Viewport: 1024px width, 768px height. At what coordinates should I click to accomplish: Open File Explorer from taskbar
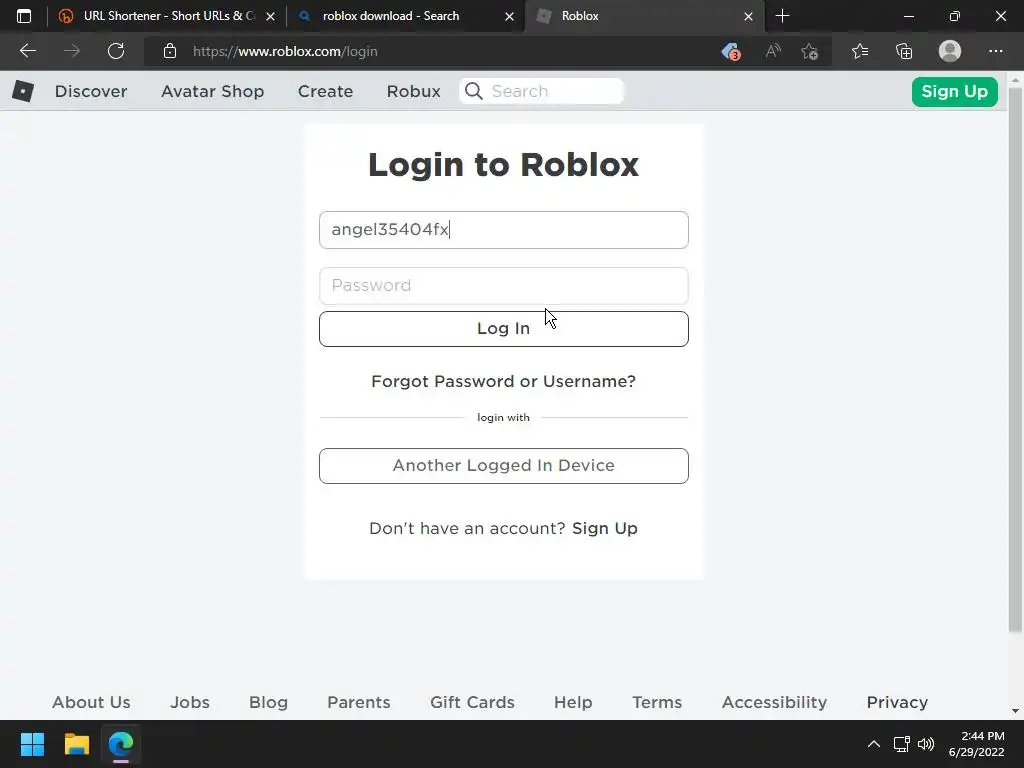(x=76, y=744)
